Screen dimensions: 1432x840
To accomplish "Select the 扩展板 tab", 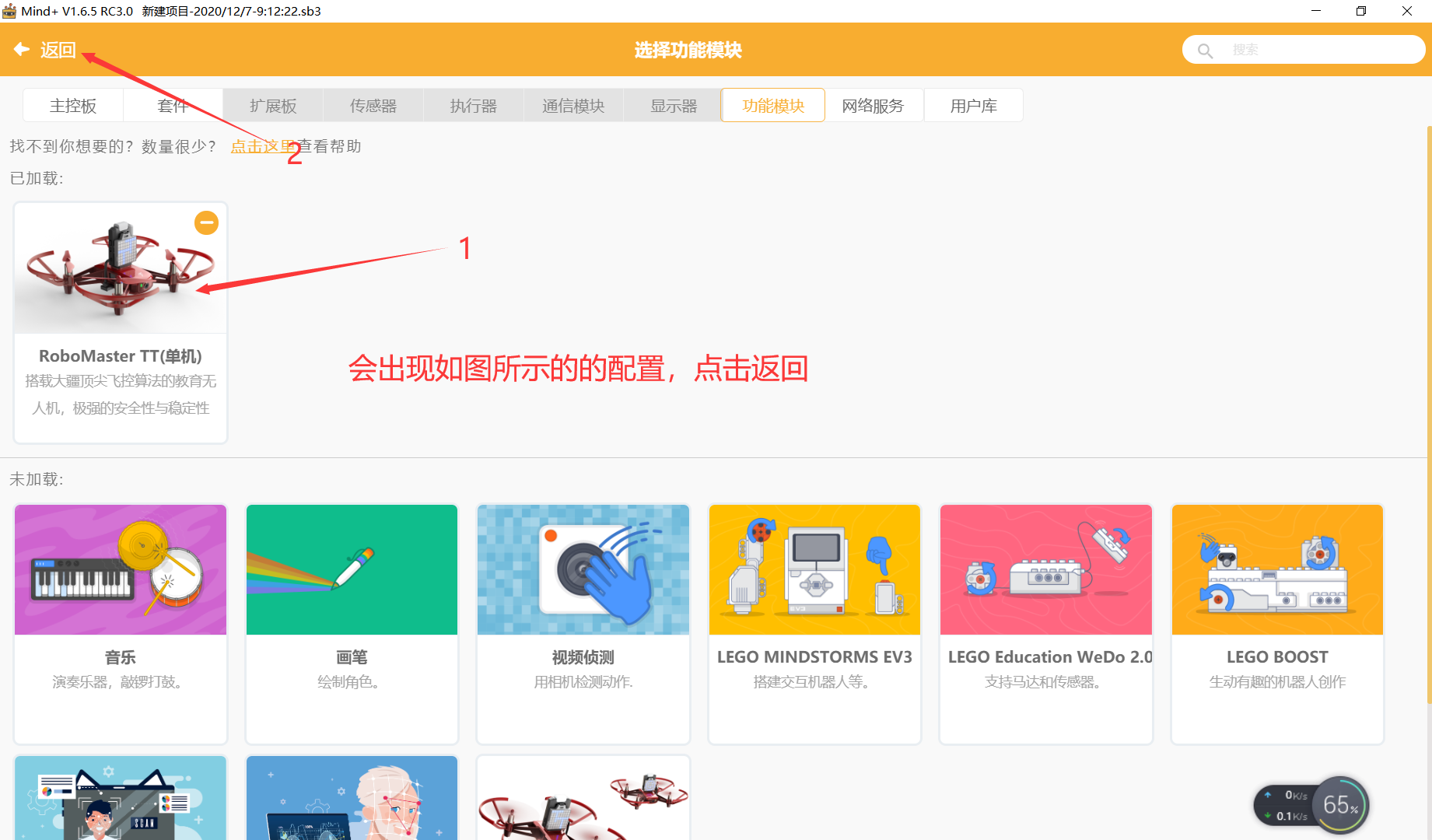I will pyautogui.click(x=273, y=106).
